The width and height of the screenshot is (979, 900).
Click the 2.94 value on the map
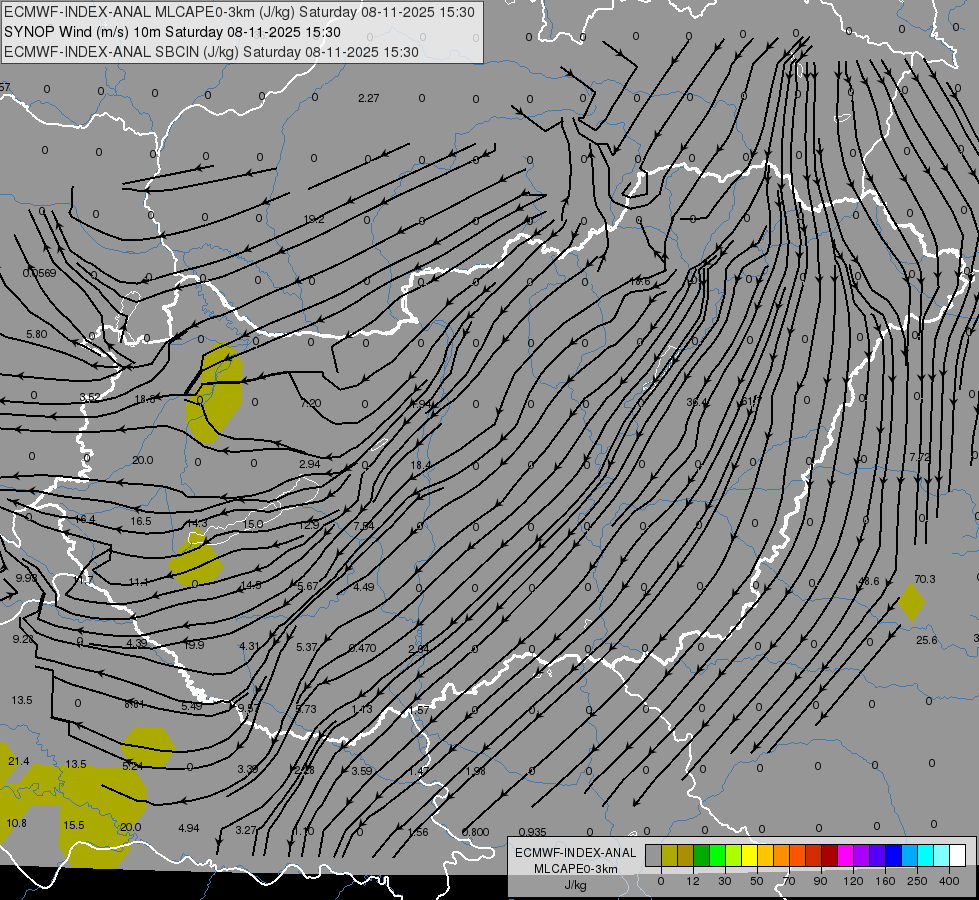tap(310, 464)
